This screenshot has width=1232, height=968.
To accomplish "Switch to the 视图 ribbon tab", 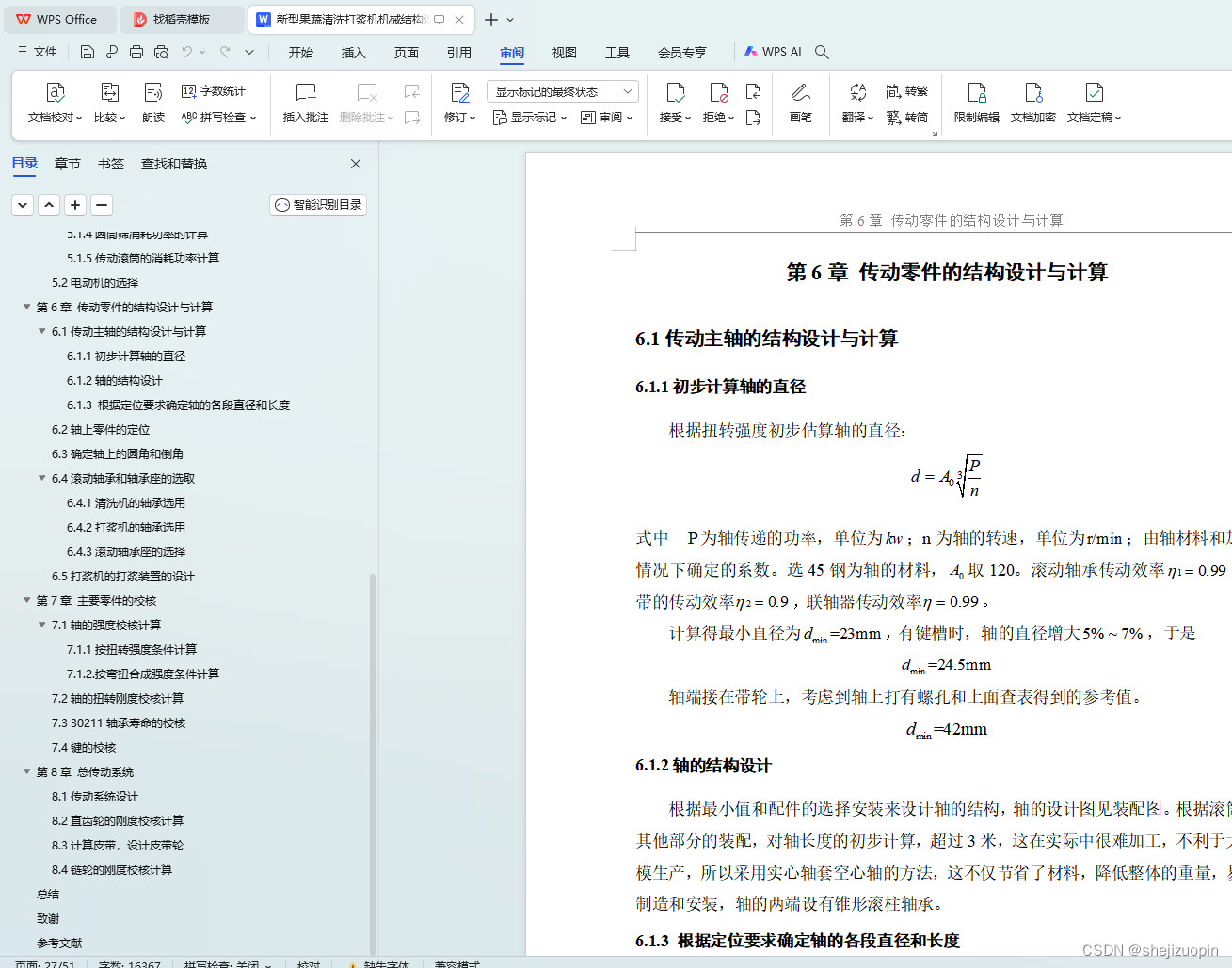I will [x=565, y=53].
